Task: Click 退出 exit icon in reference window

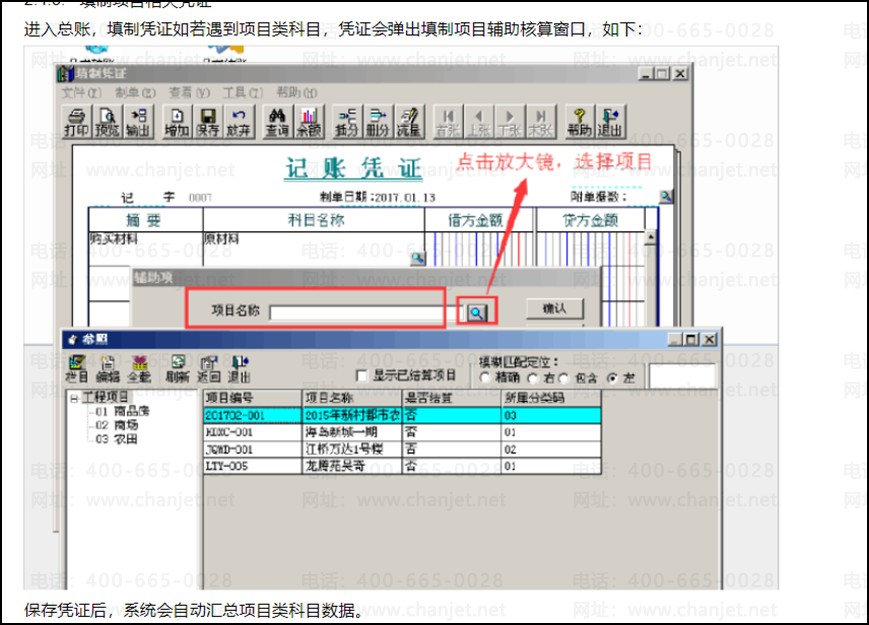Action: [x=239, y=370]
